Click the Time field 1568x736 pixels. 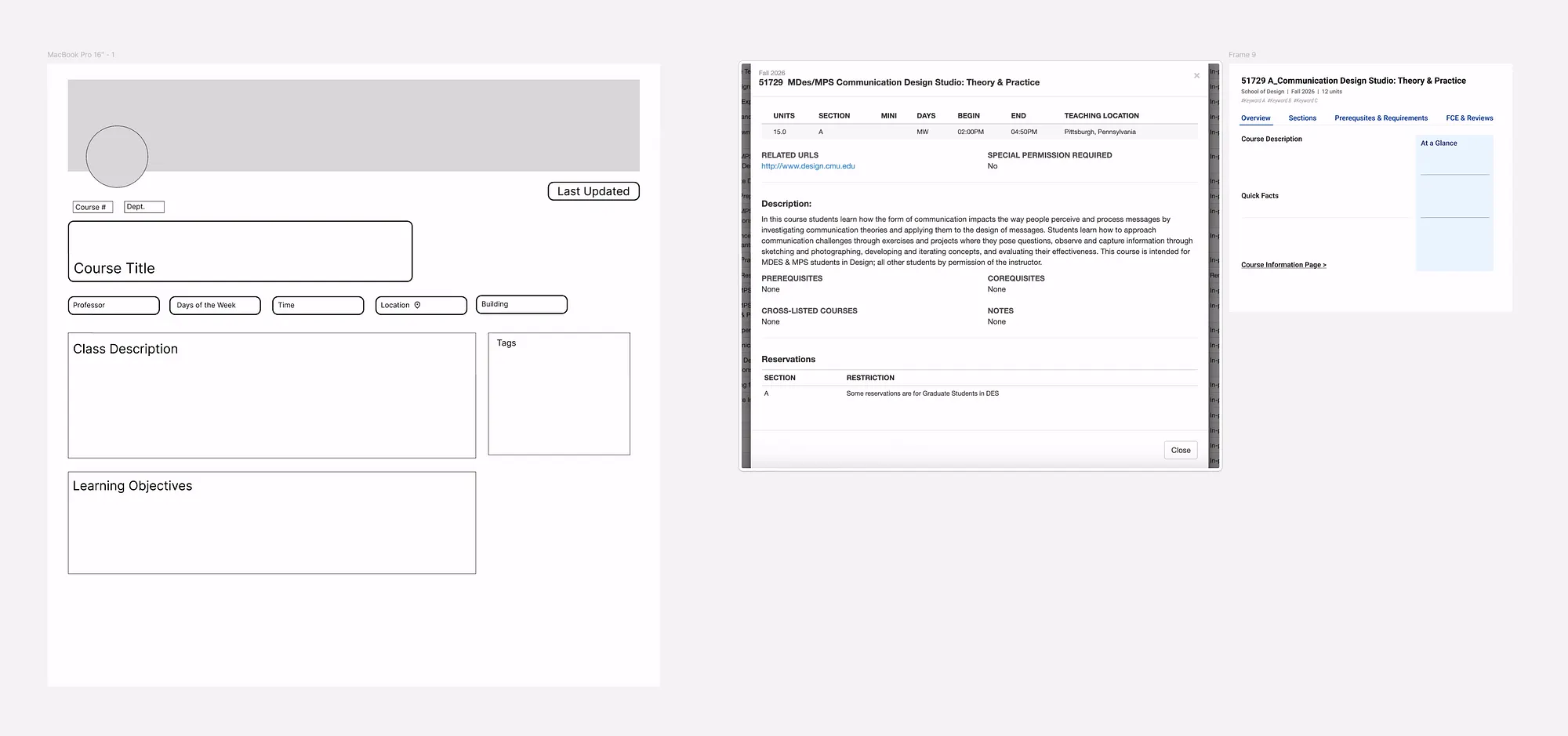(x=318, y=305)
